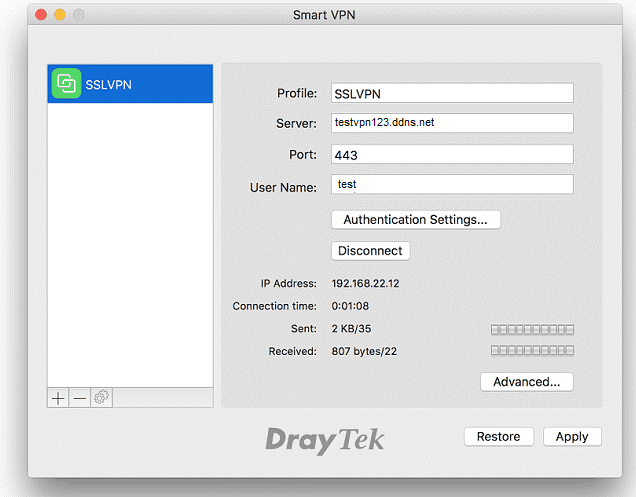Click the Sent: label
The width and height of the screenshot is (636, 497).
(x=304, y=329)
